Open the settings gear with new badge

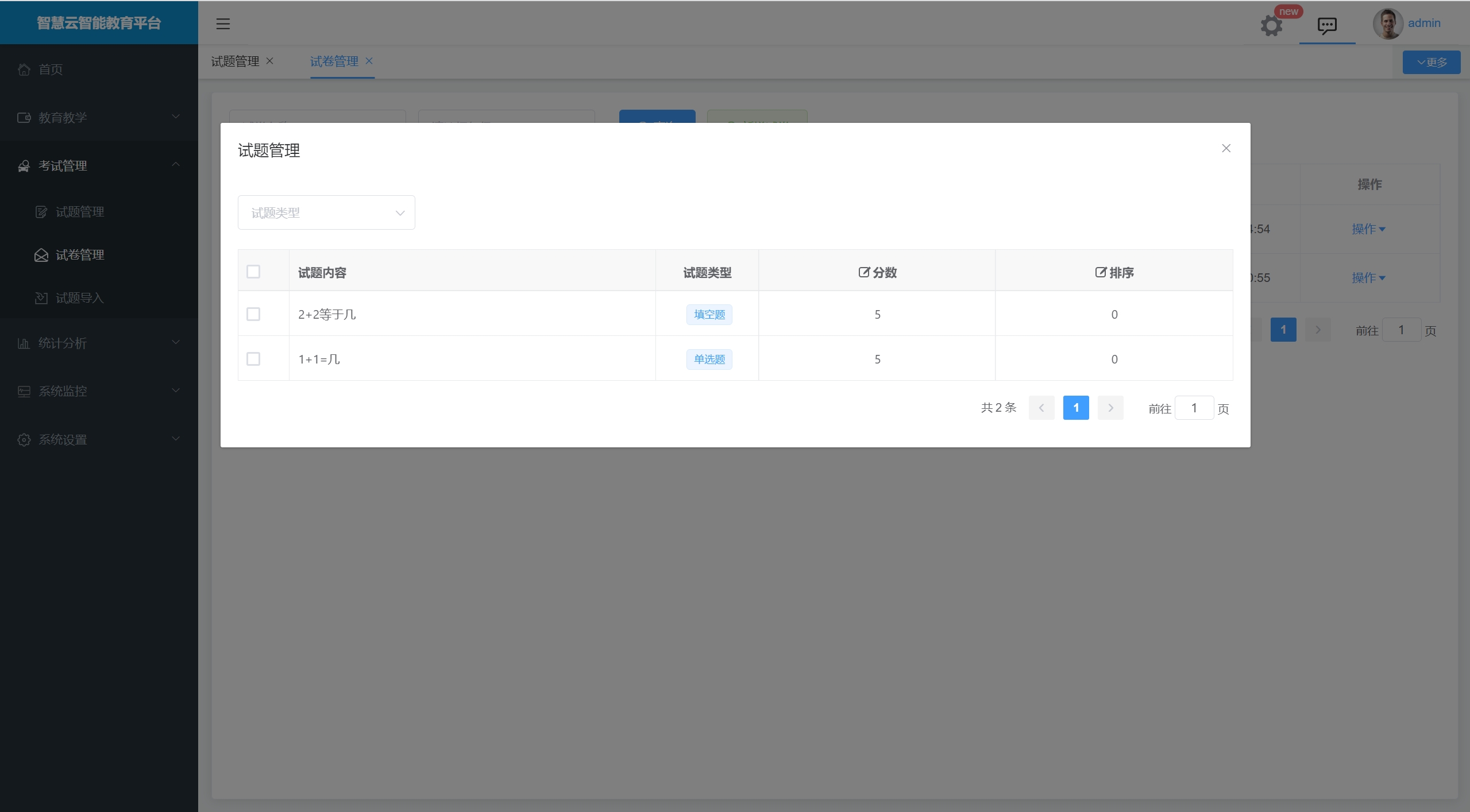point(1271,25)
